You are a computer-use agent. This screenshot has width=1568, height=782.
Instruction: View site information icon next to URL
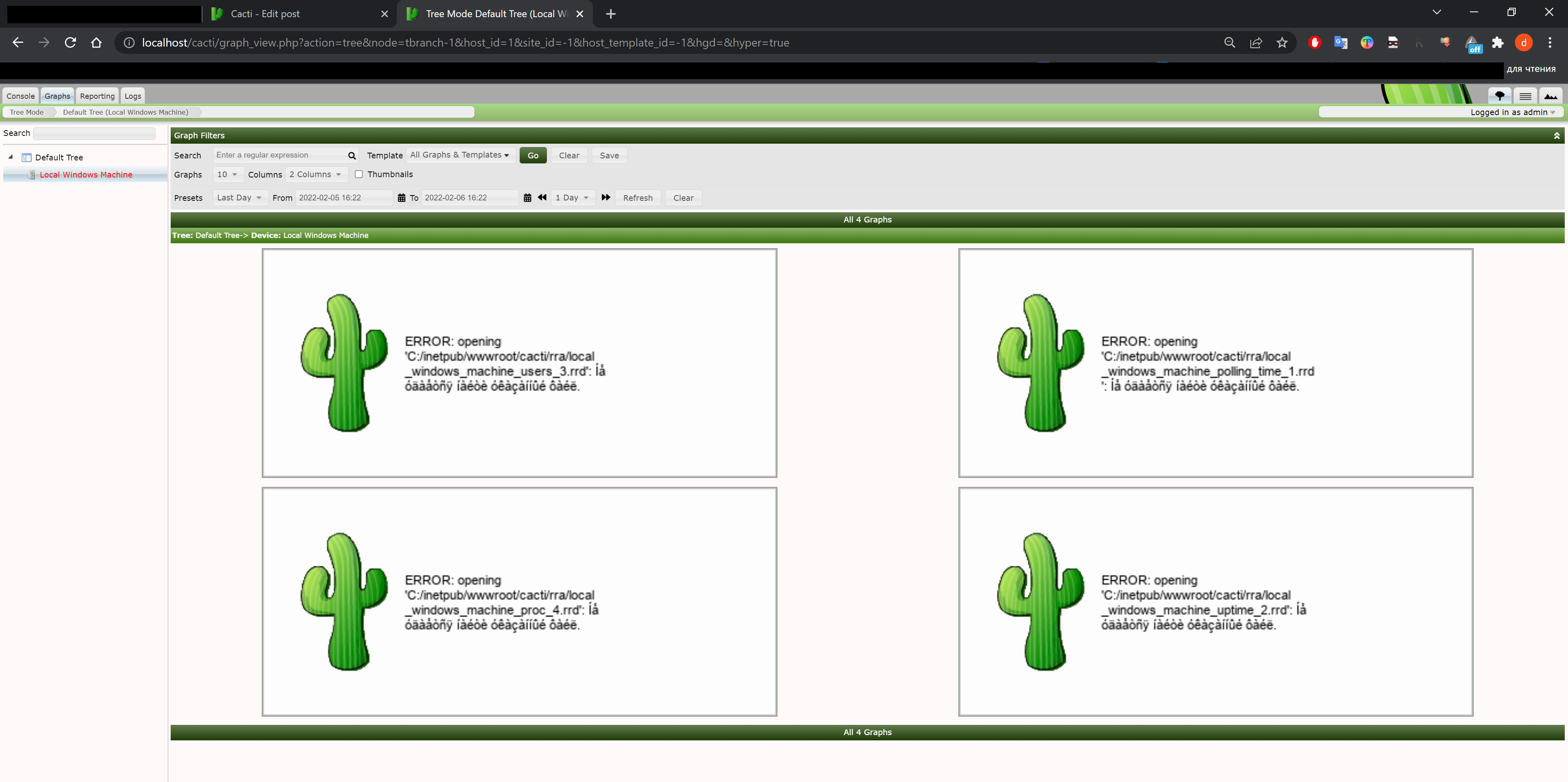[129, 42]
